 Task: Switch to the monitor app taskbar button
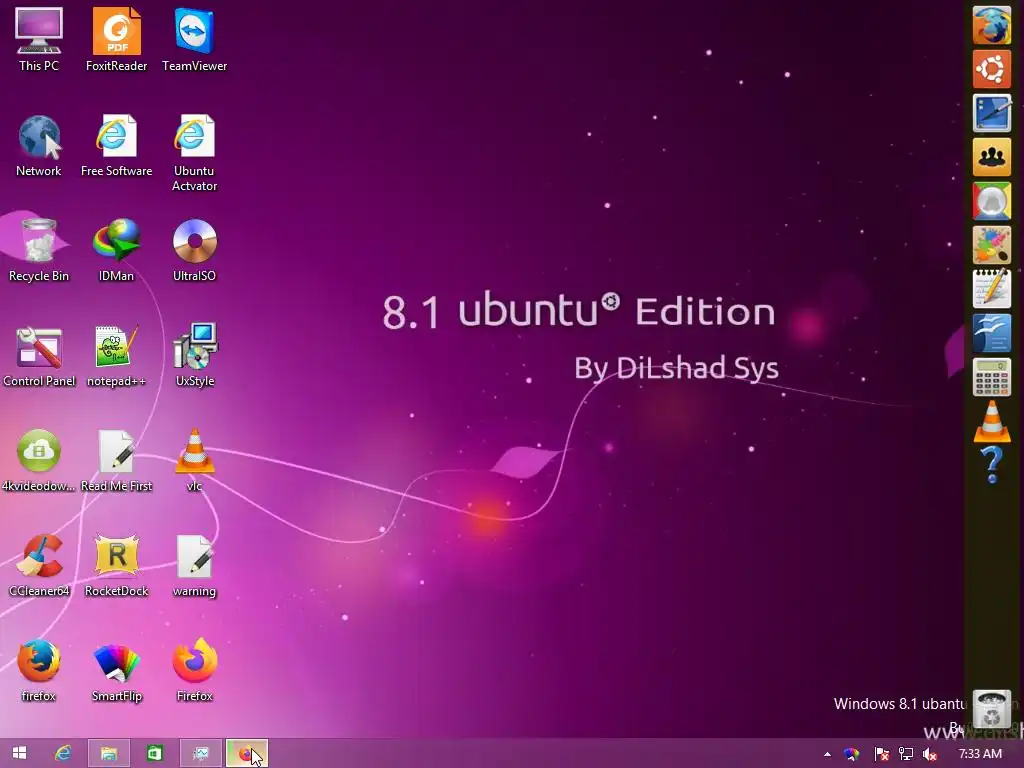tap(201, 754)
